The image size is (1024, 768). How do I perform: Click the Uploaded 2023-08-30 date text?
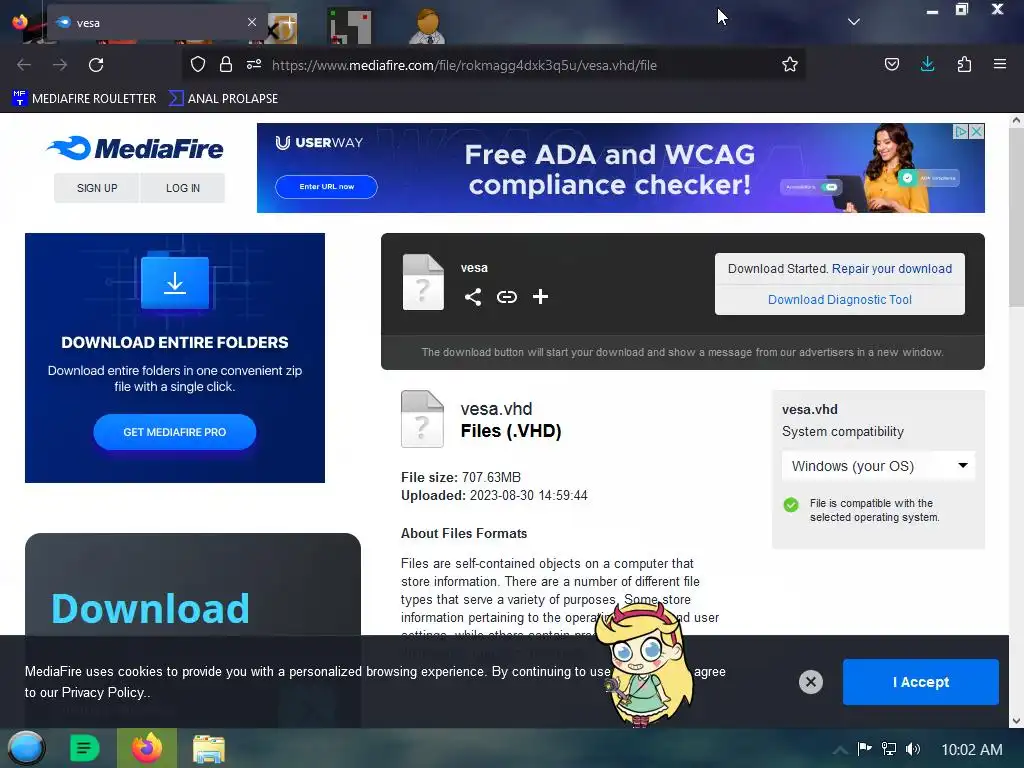click(494, 496)
